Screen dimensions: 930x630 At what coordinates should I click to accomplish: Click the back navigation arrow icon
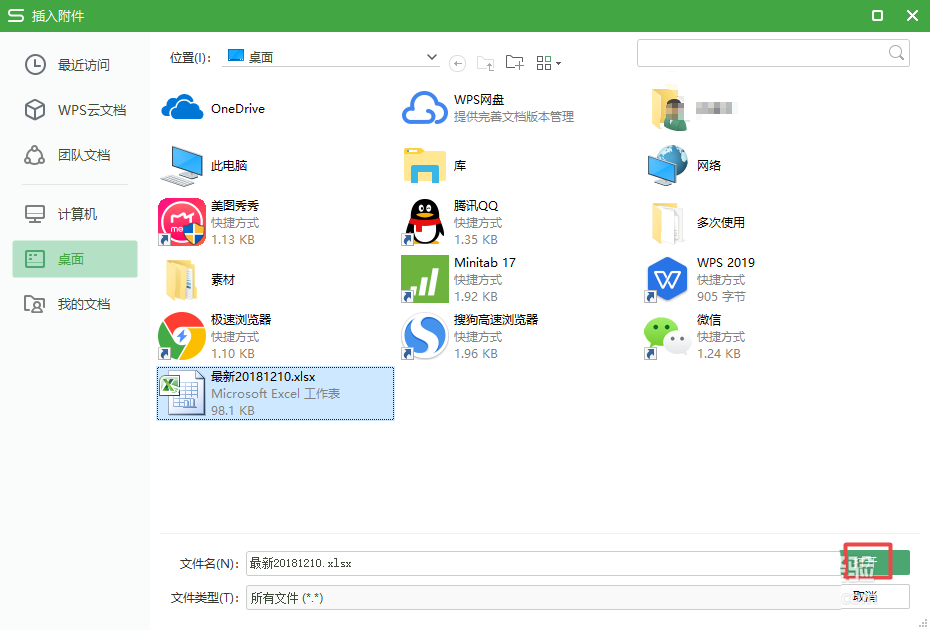coord(457,62)
